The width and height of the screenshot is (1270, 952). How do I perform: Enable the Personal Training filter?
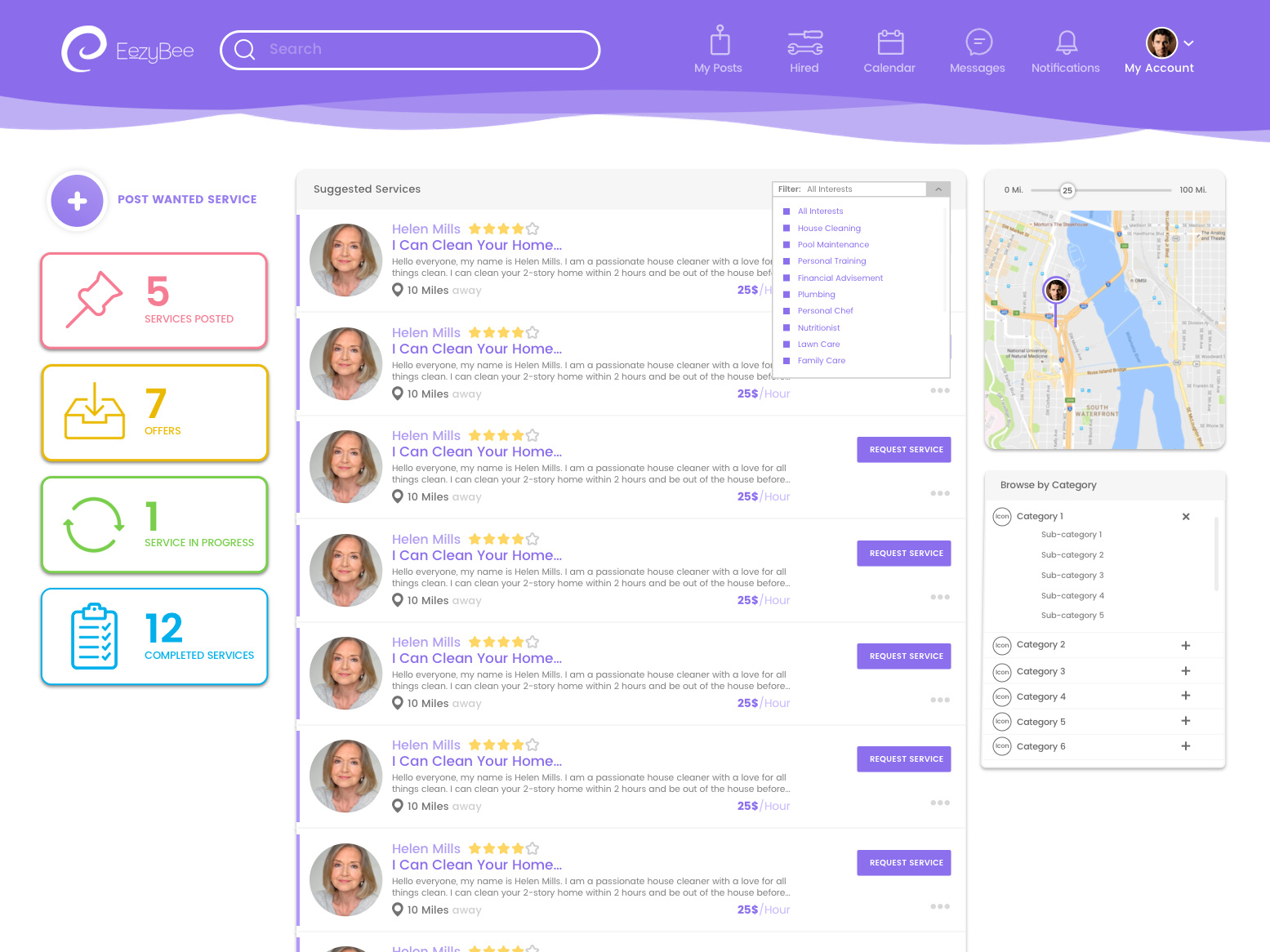[787, 260]
